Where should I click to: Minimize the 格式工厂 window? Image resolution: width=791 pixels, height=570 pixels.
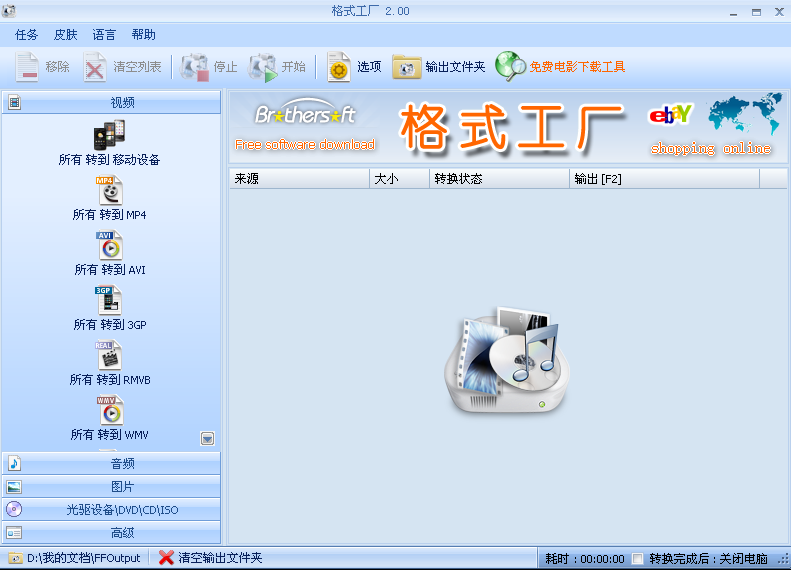733,13
